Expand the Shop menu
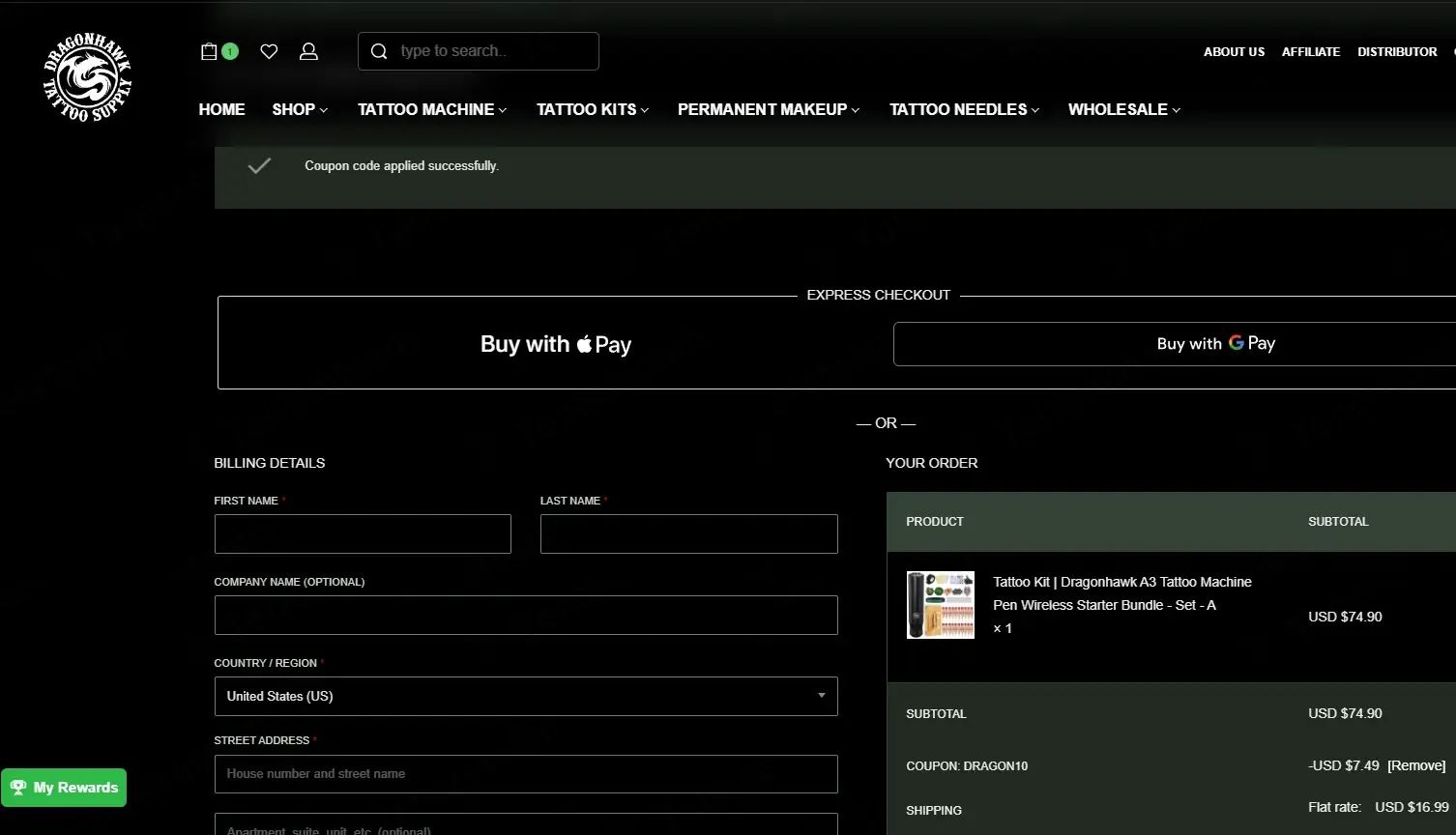The image size is (1456, 835). pyautogui.click(x=300, y=110)
